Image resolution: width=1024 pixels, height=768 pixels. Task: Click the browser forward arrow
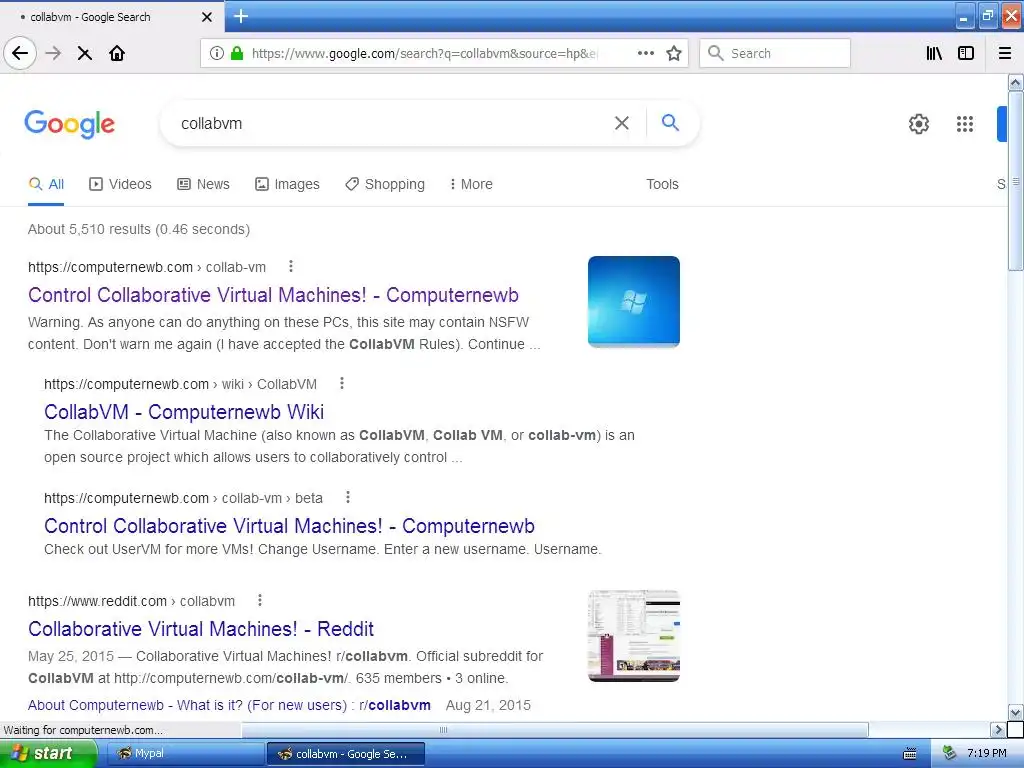pyautogui.click(x=53, y=54)
